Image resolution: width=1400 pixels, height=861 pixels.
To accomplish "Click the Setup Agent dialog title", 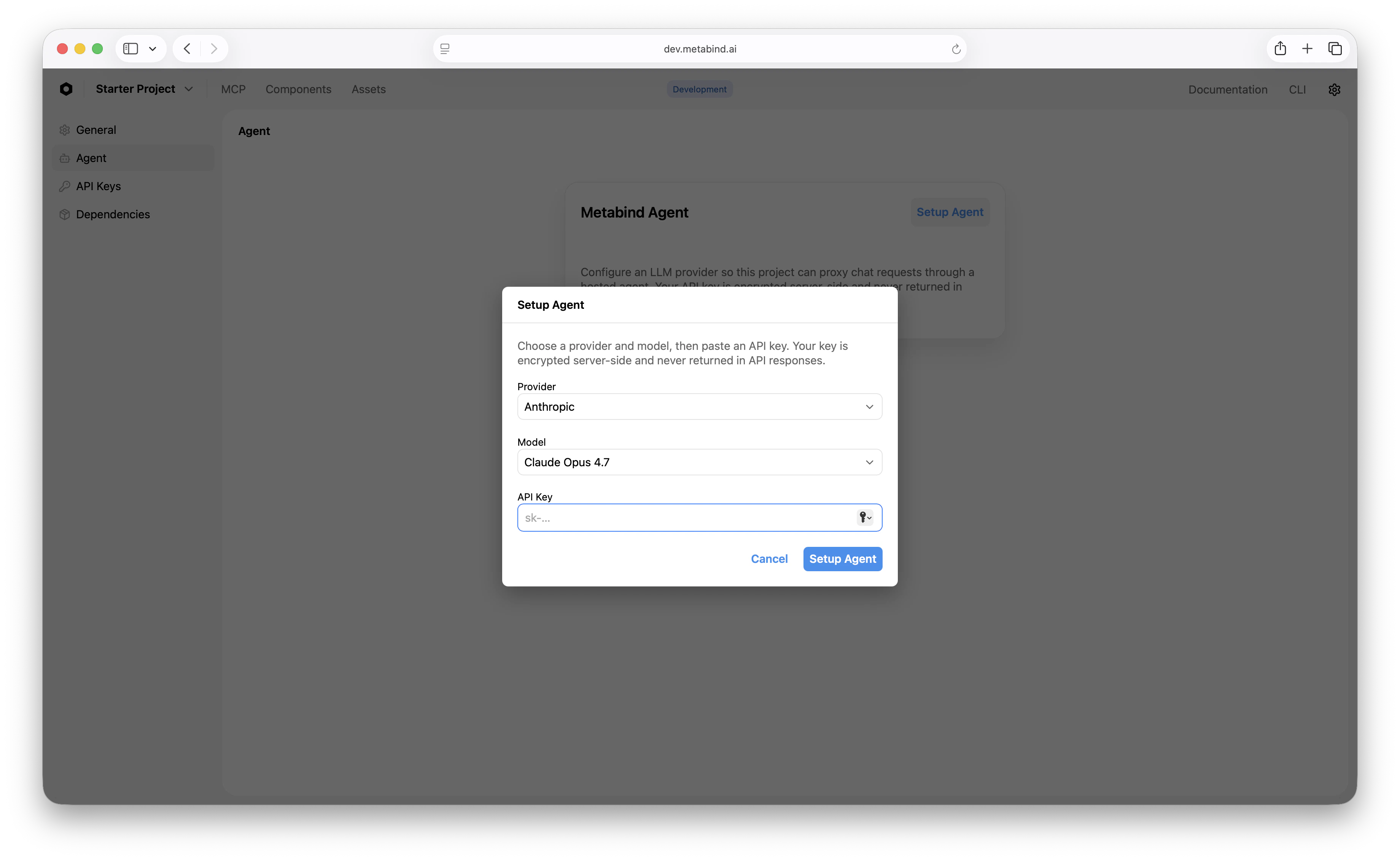I will [x=550, y=305].
